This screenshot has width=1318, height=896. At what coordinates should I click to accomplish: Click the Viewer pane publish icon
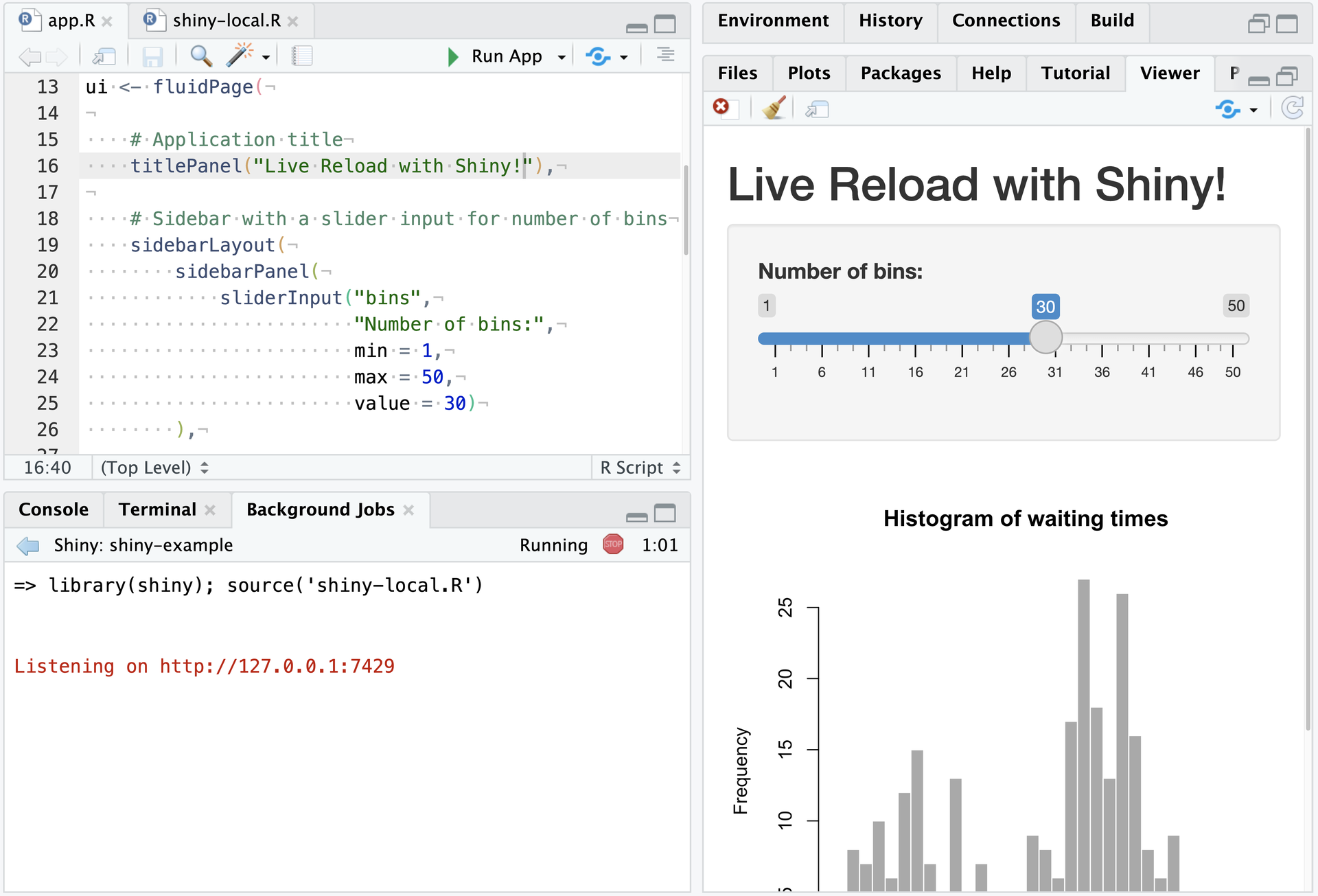pyautogui.click(x=1227, y=108)
